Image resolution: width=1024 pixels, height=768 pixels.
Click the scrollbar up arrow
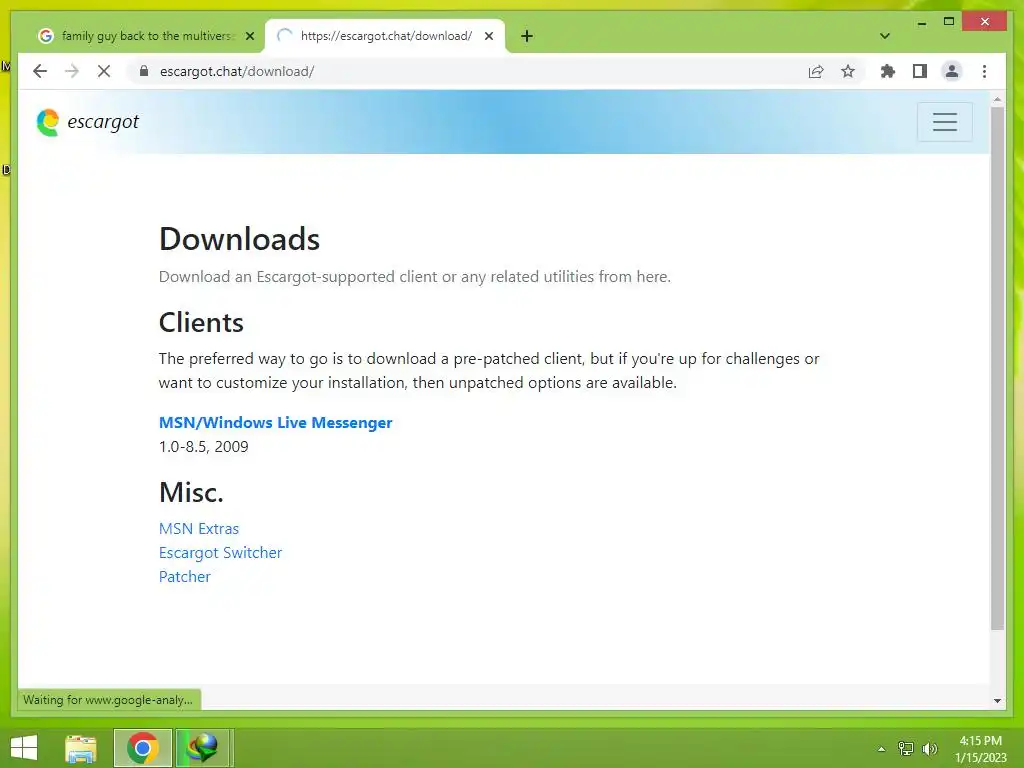click(997, 99)
